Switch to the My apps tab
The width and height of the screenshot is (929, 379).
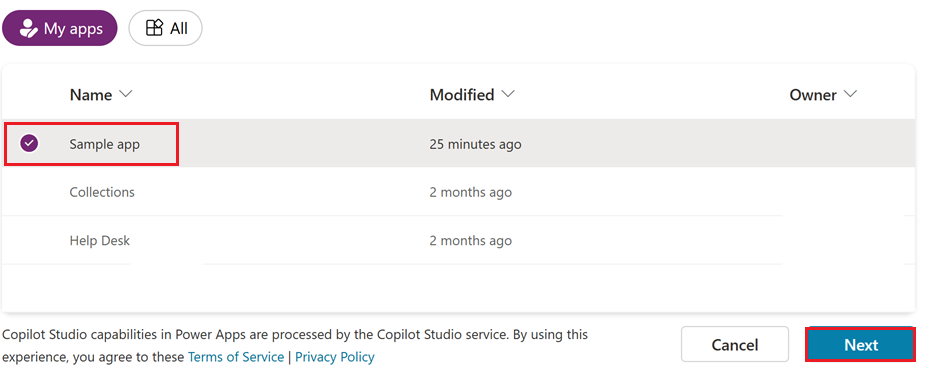60,28
